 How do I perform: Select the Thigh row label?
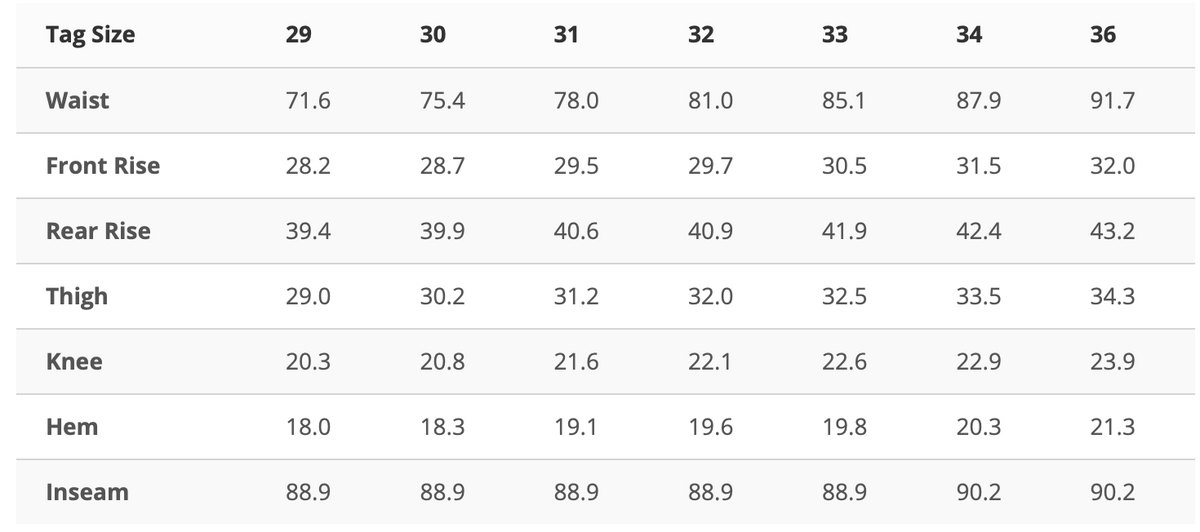77,297
